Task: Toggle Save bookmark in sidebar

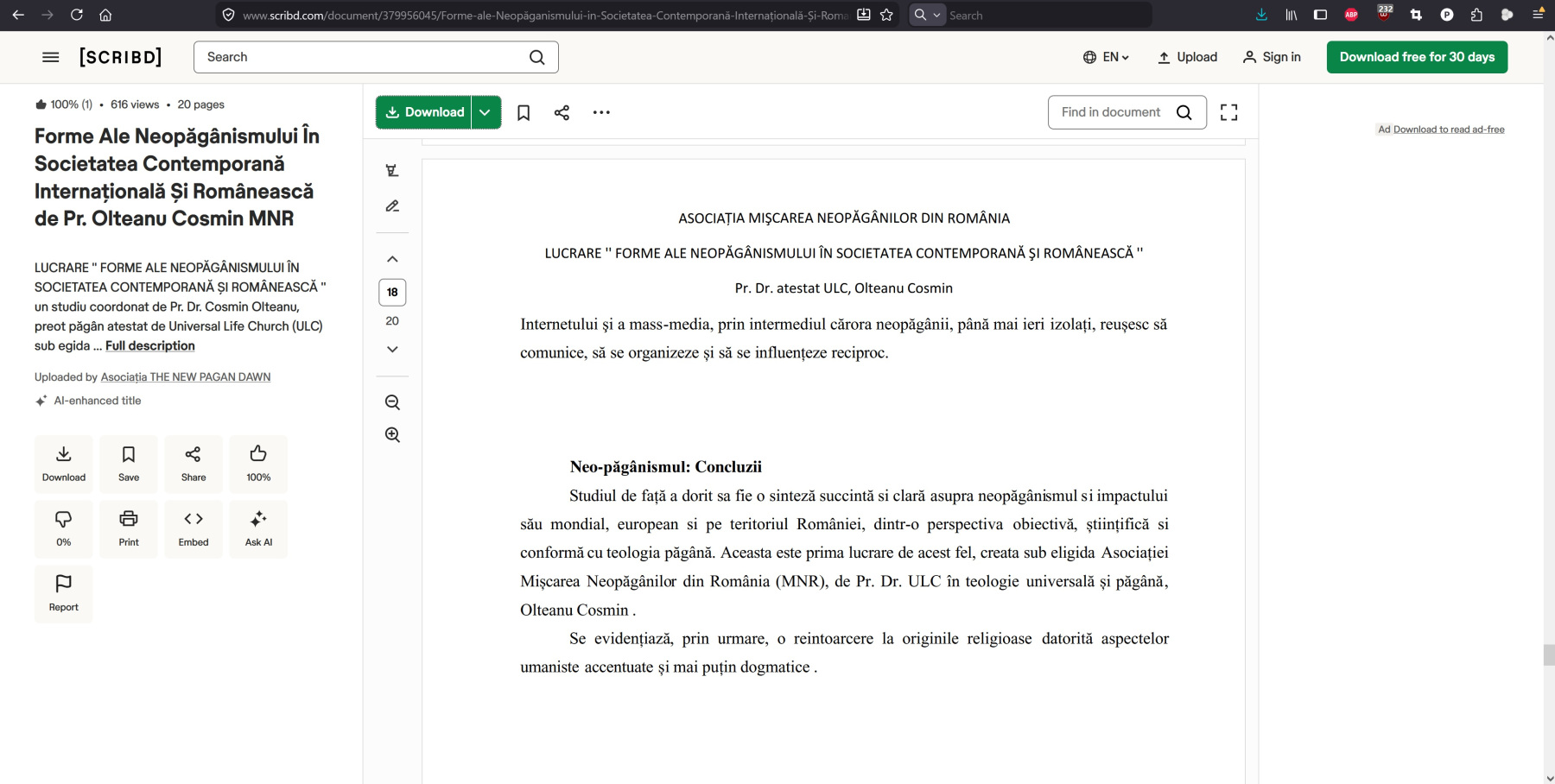Action: point(129,464)
